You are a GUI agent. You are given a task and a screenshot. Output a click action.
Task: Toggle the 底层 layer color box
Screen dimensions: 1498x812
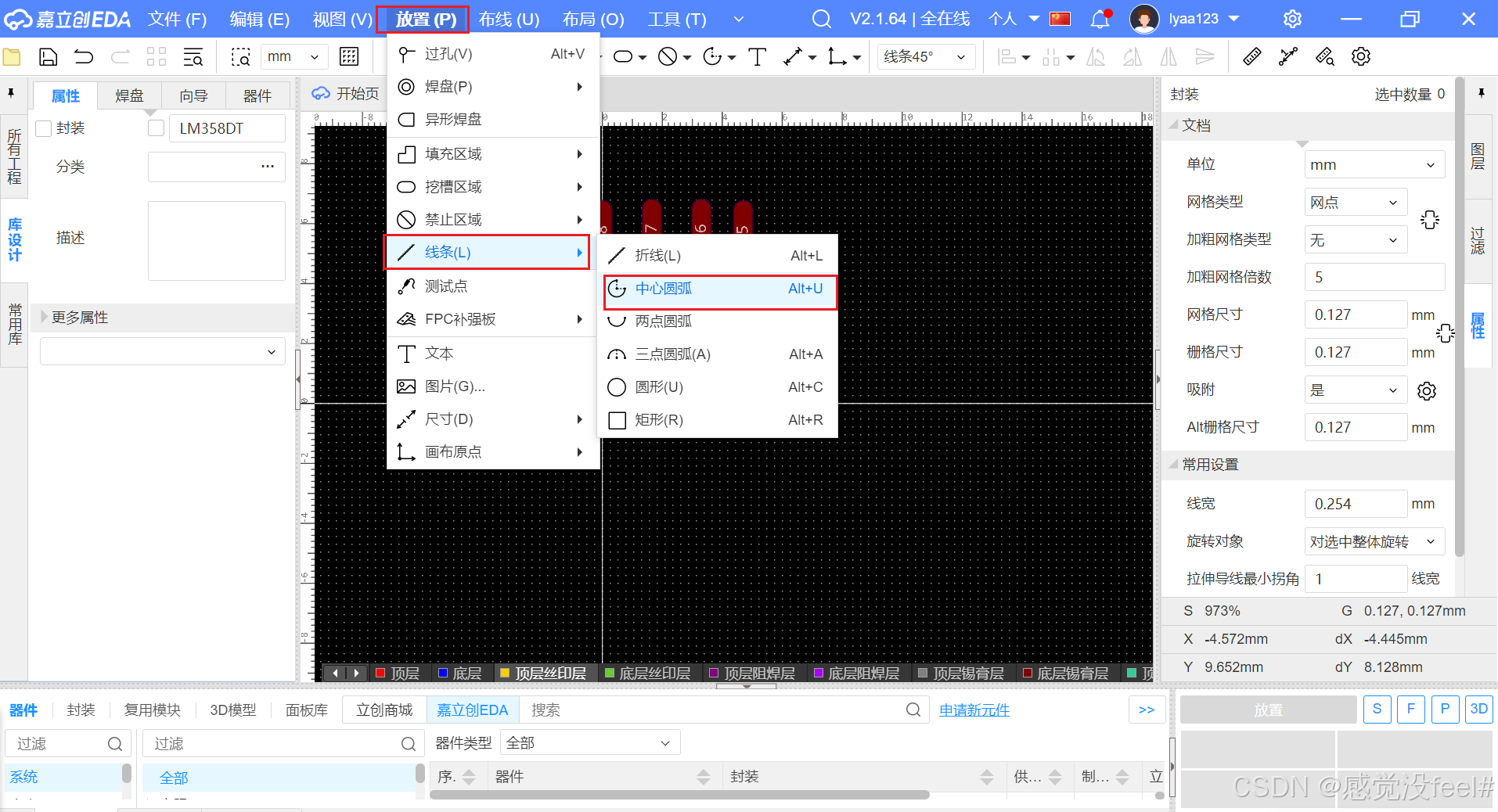point(443,674)
